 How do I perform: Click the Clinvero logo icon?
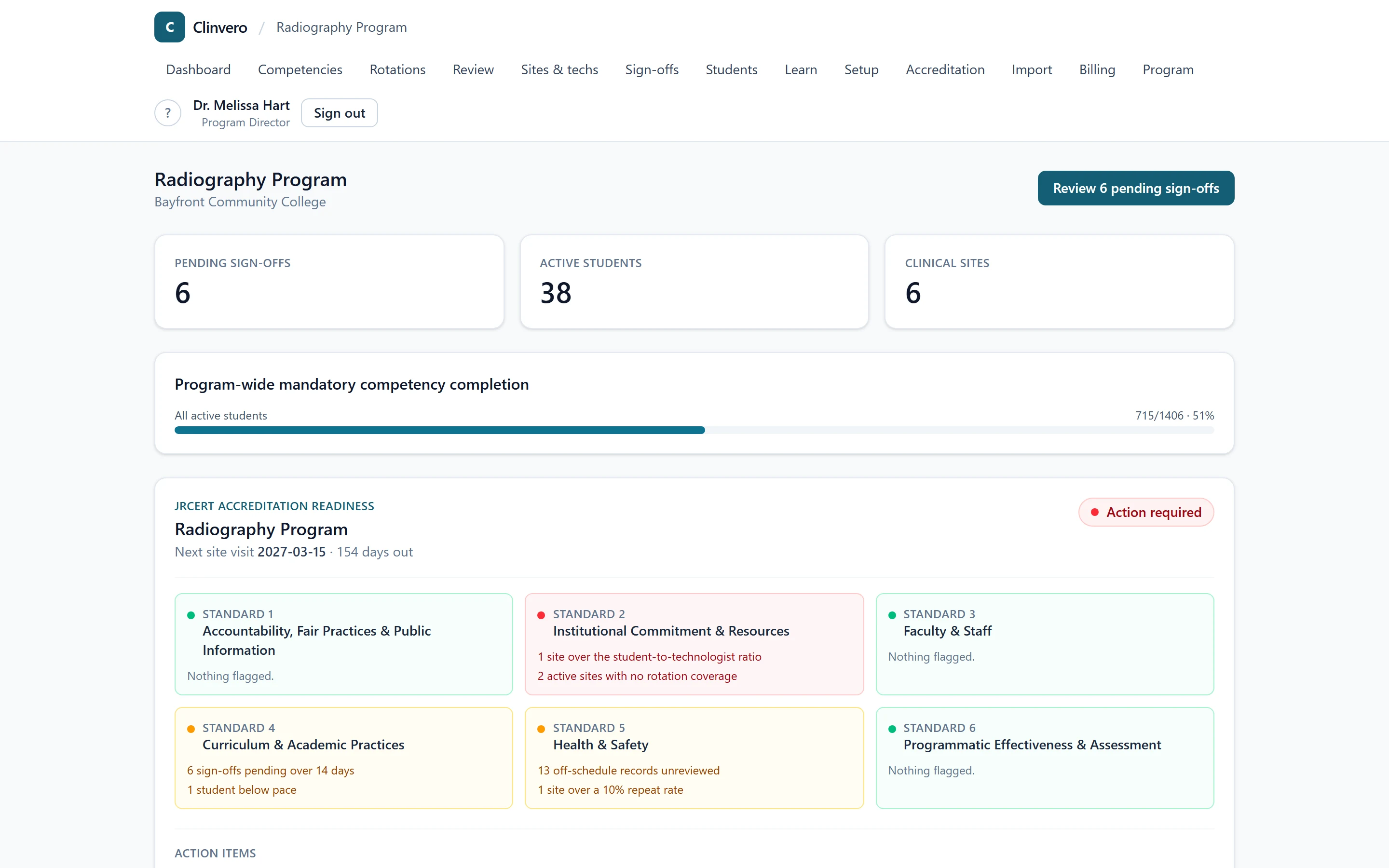pyautogui.click(x=169, y=27)
